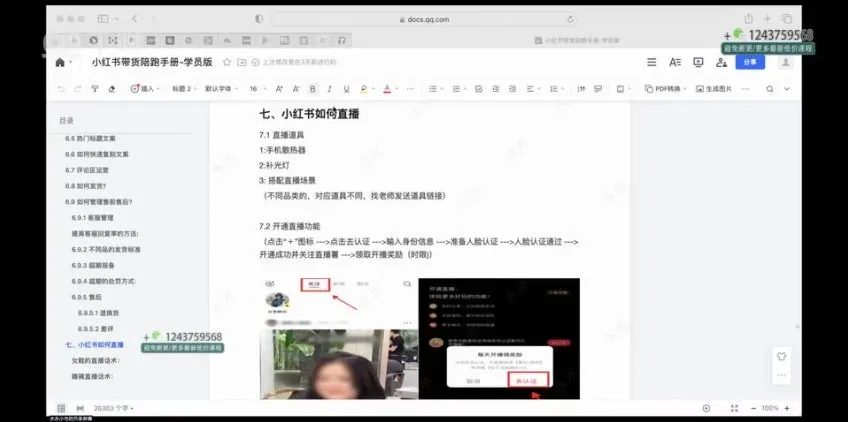Click the undo arrow in toolbar
Viewport: 848px width, 422px height.
[61, 89]
